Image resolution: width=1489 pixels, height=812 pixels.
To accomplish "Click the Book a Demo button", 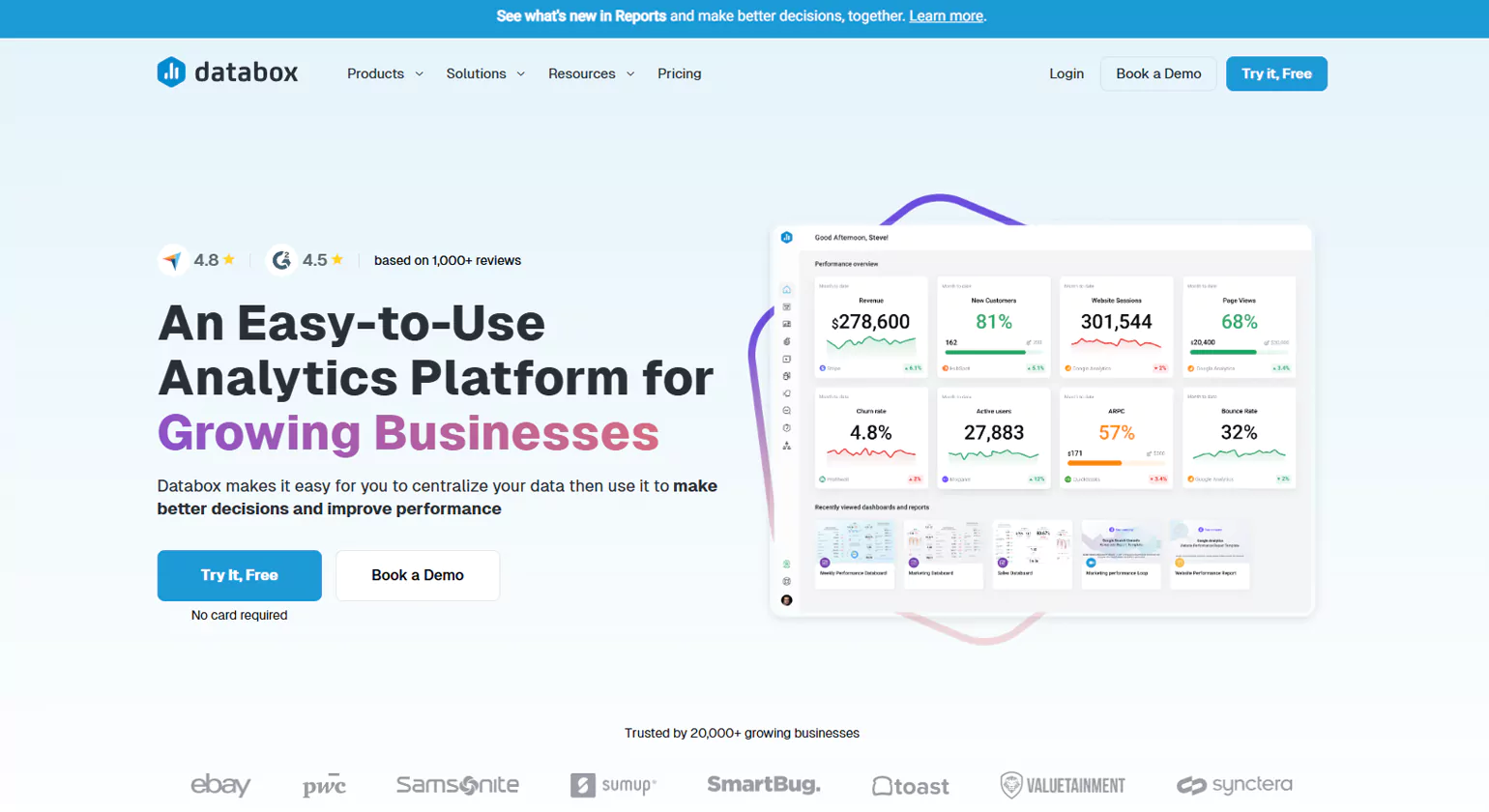I will pyautogui.click(x=1157, y=73).
